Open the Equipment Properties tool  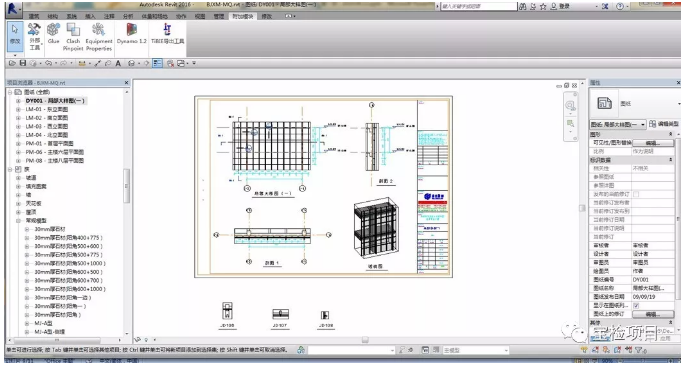tap(99, 37)
